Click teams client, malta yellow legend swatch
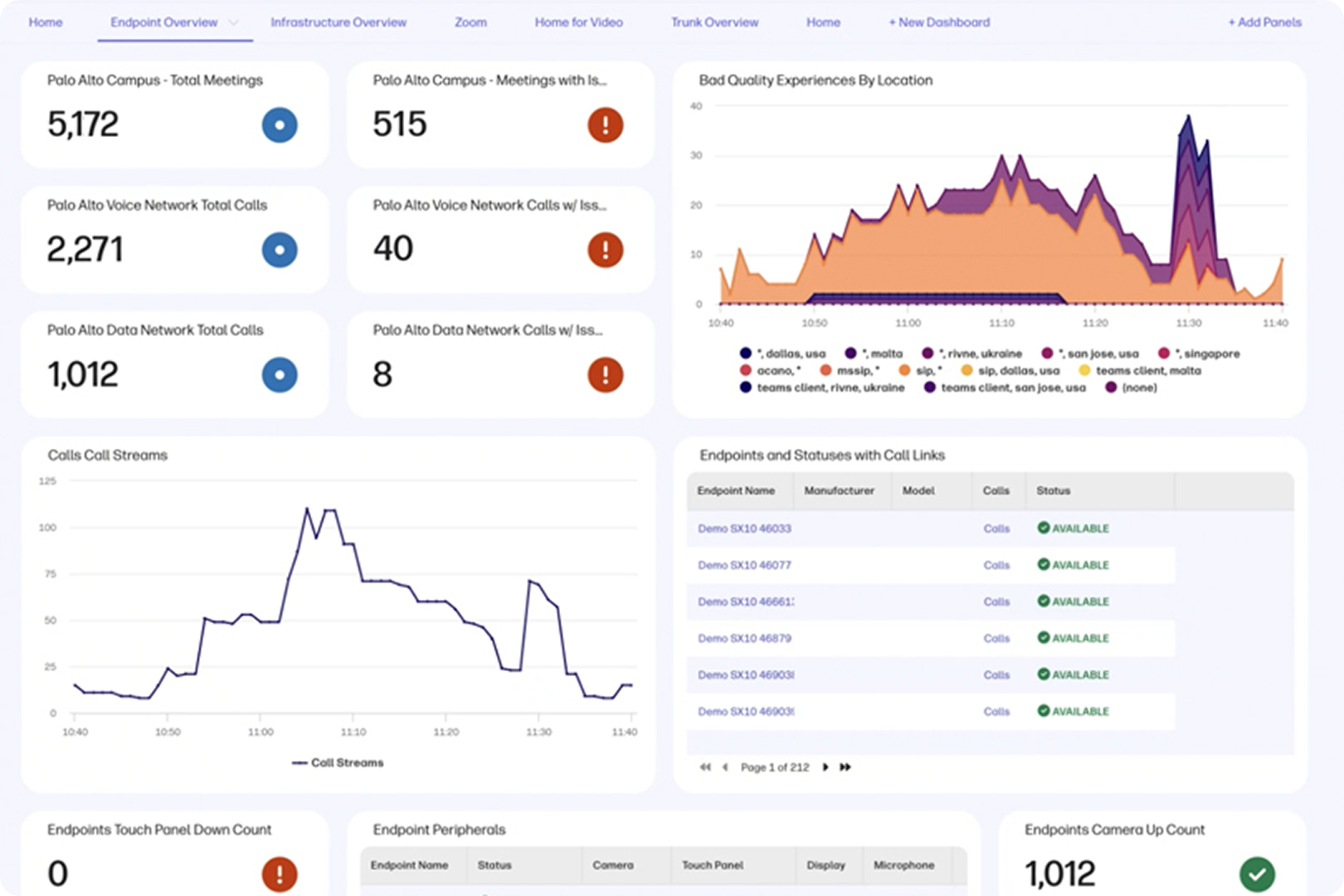This screenshot has width=1344, height=896. 1083,371
